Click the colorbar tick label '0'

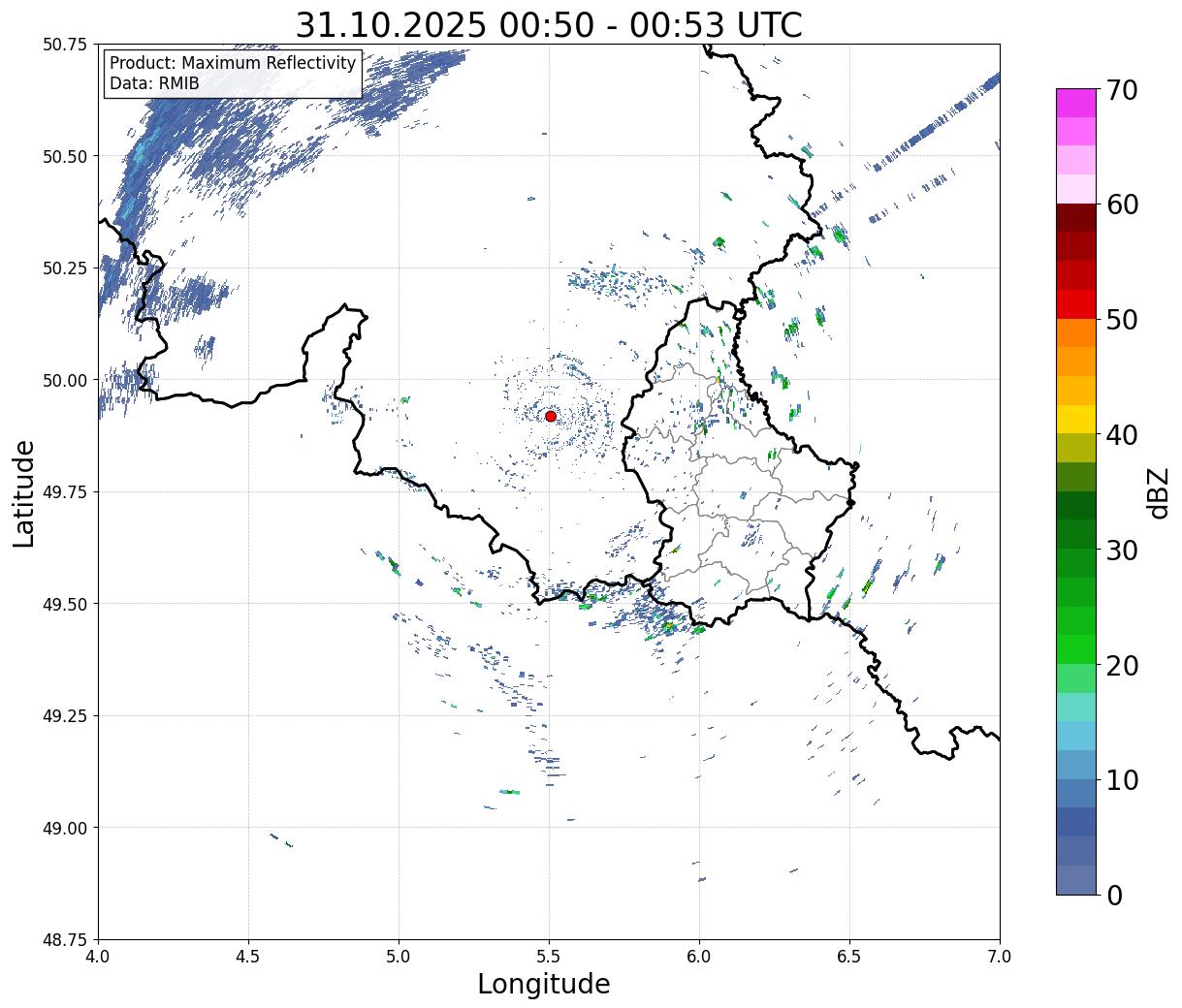[1114, 895]
